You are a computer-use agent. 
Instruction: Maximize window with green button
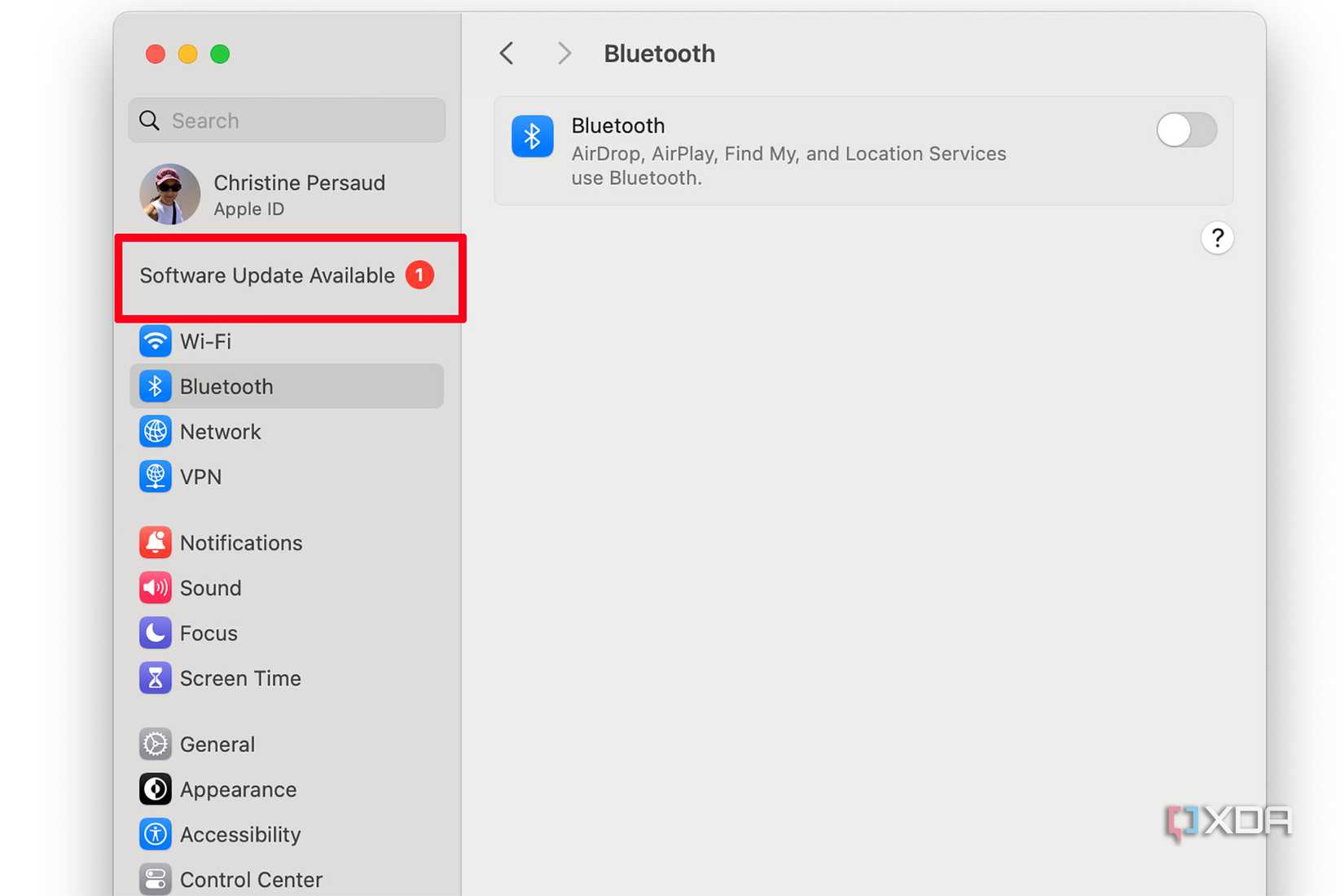tap(220, 54)
